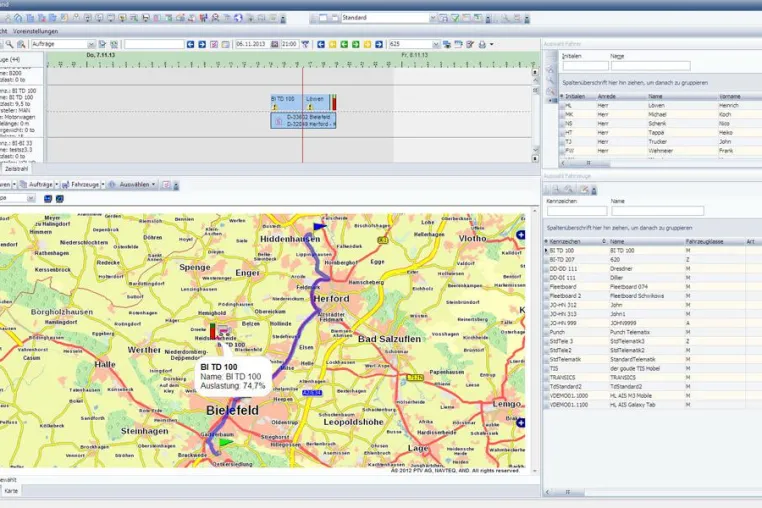Viewport: 762px width, 508px height.
Task: Click the blue plus button at the map's lower right
Action: [520, 422]
